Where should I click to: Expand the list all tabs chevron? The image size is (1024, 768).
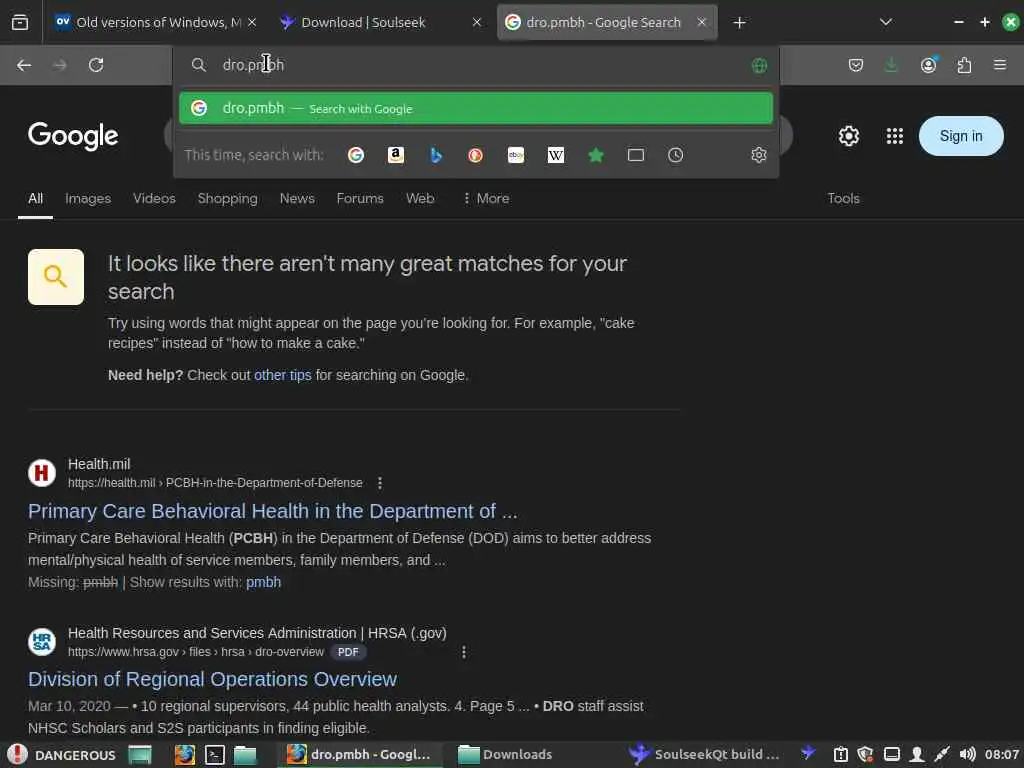(886, 23)
